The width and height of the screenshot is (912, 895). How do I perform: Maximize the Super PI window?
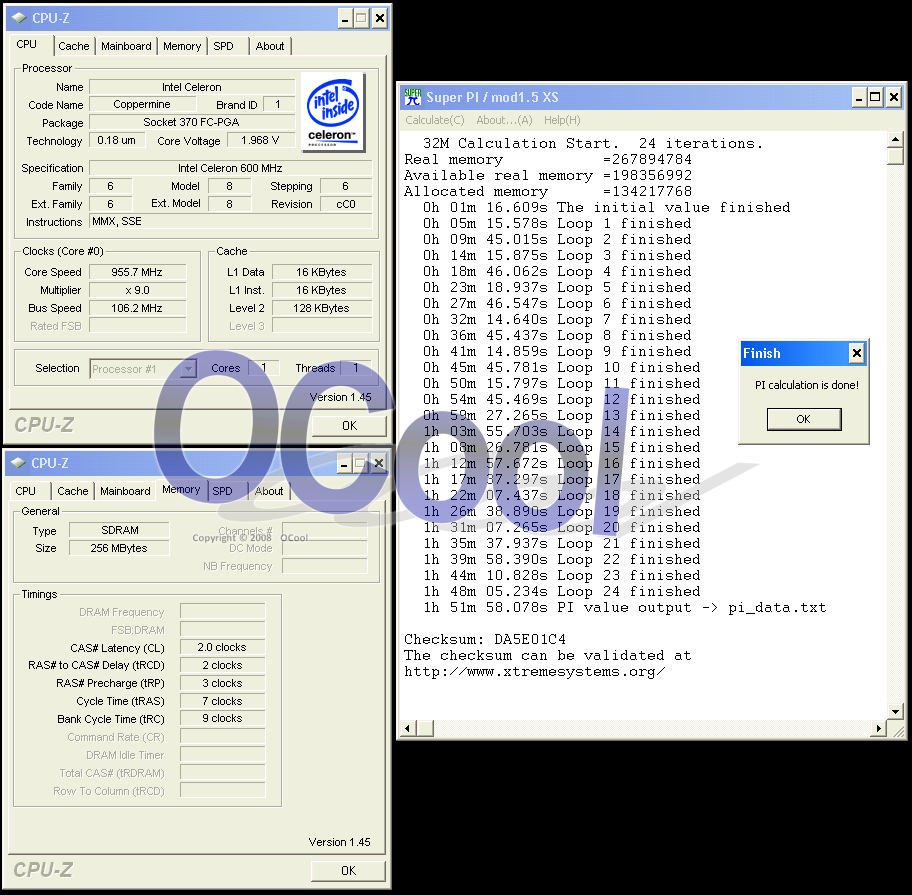[875, 97]
